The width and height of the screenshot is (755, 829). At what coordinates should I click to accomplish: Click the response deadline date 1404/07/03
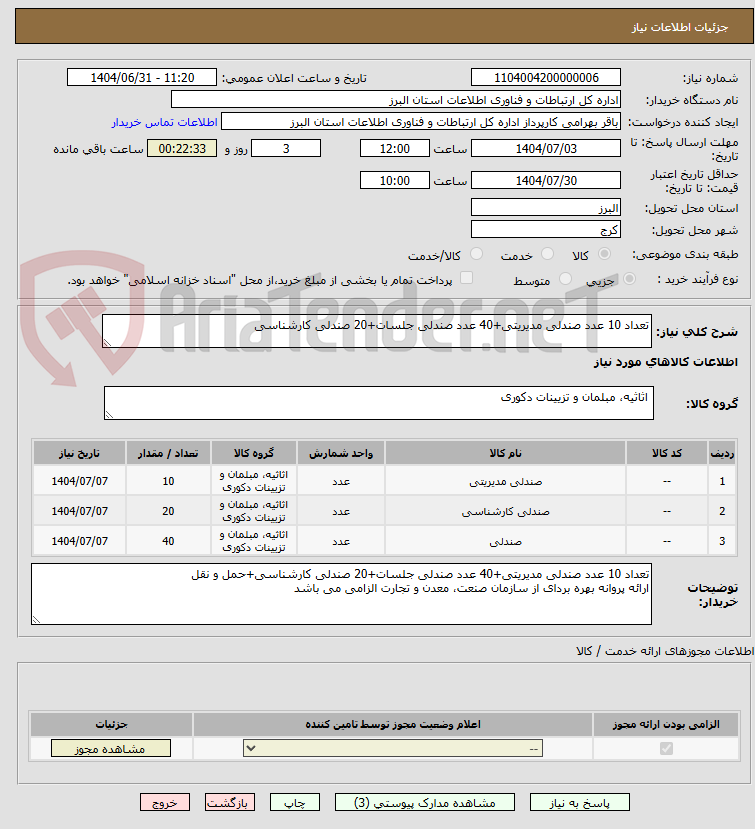click(x=546, y=149)
